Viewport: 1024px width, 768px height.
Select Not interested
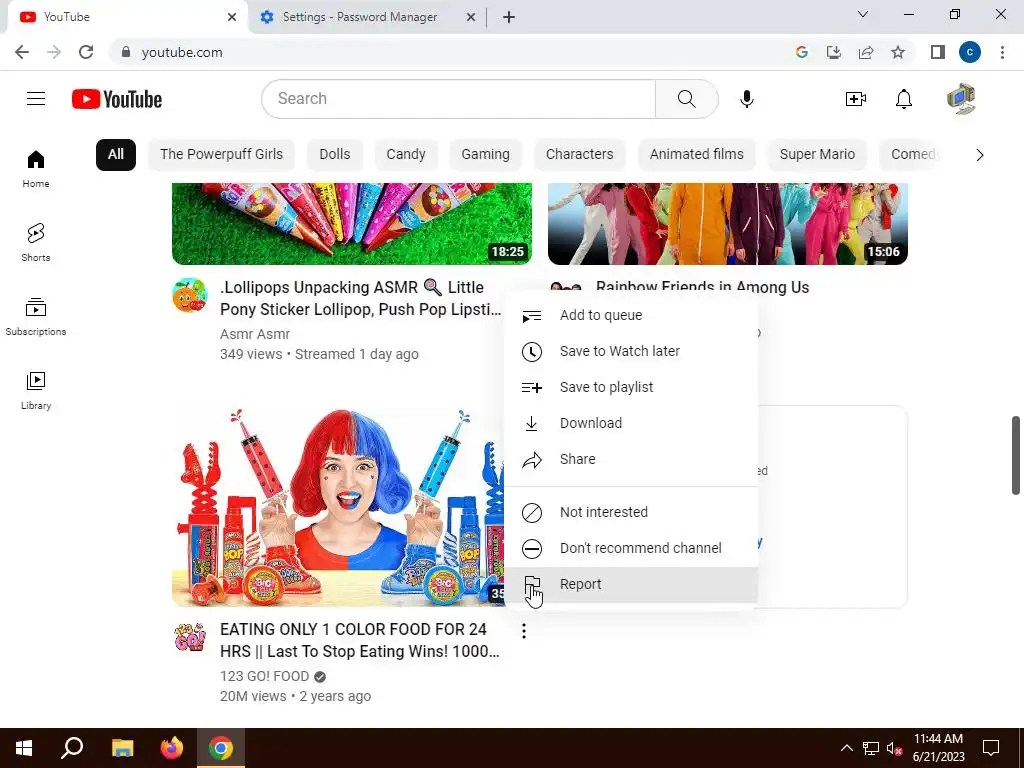point(631,513)
